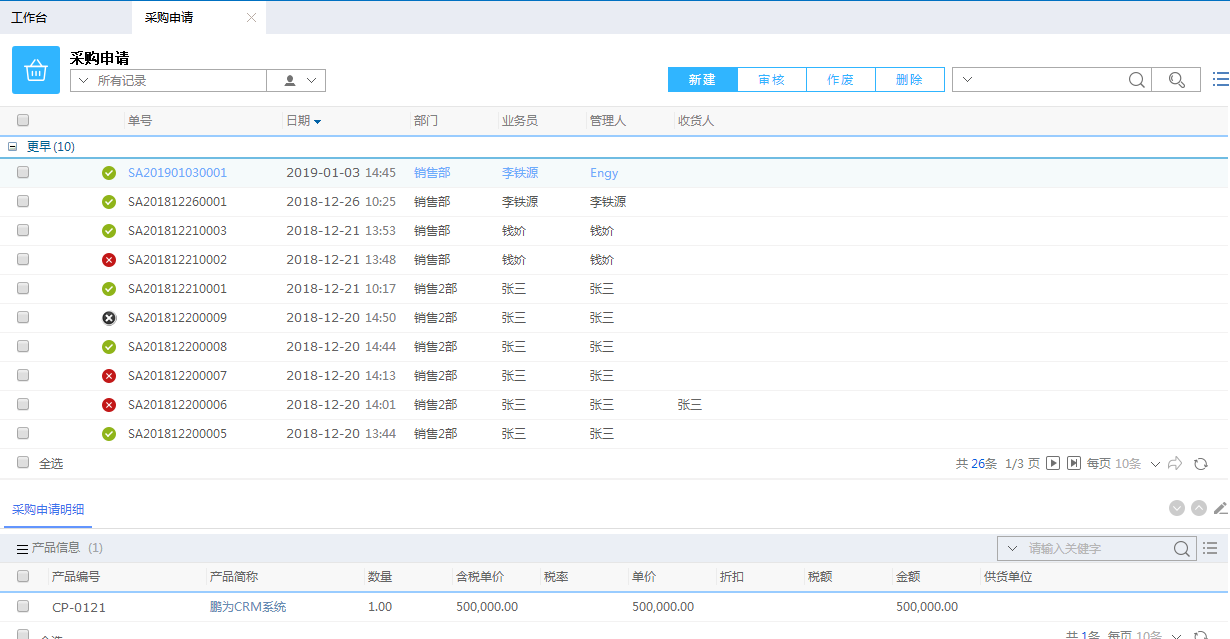
Task: Click the last page icon in pagination
Action: coord(1071,462)
